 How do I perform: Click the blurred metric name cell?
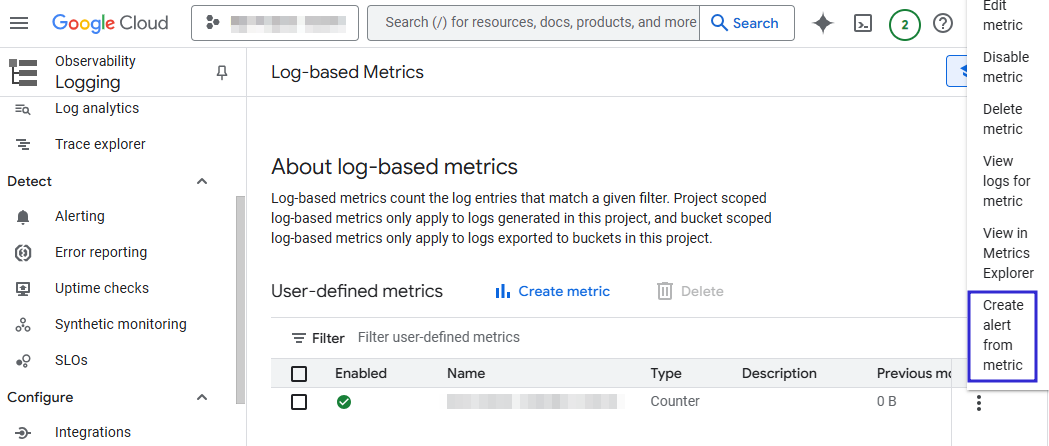click(x=536, y=402)
